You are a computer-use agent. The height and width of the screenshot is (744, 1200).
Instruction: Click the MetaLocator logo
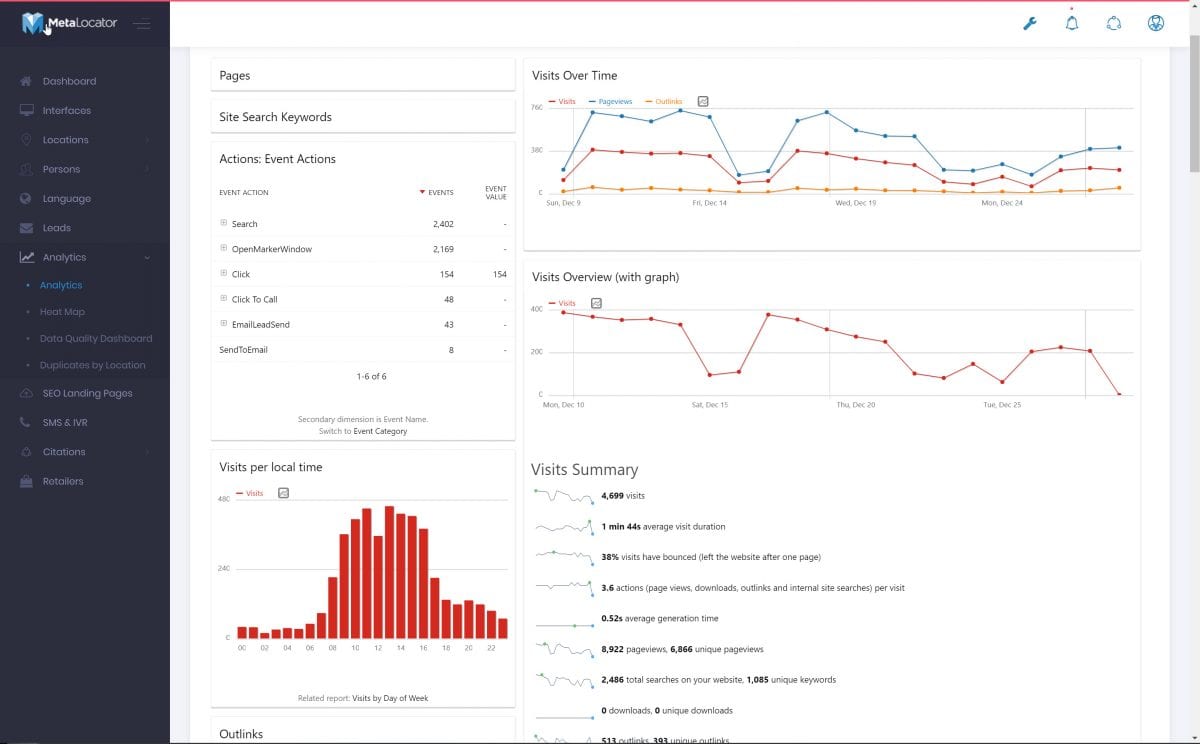click(69, 23)
